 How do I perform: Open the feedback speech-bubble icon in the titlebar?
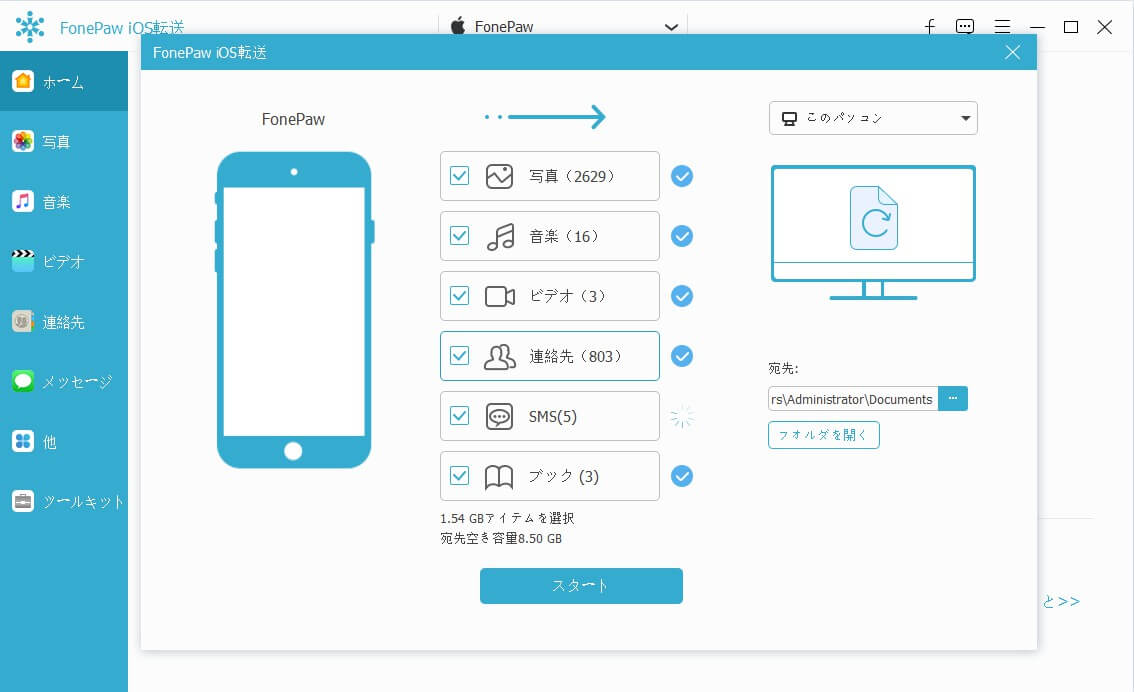tap(964, 26)
